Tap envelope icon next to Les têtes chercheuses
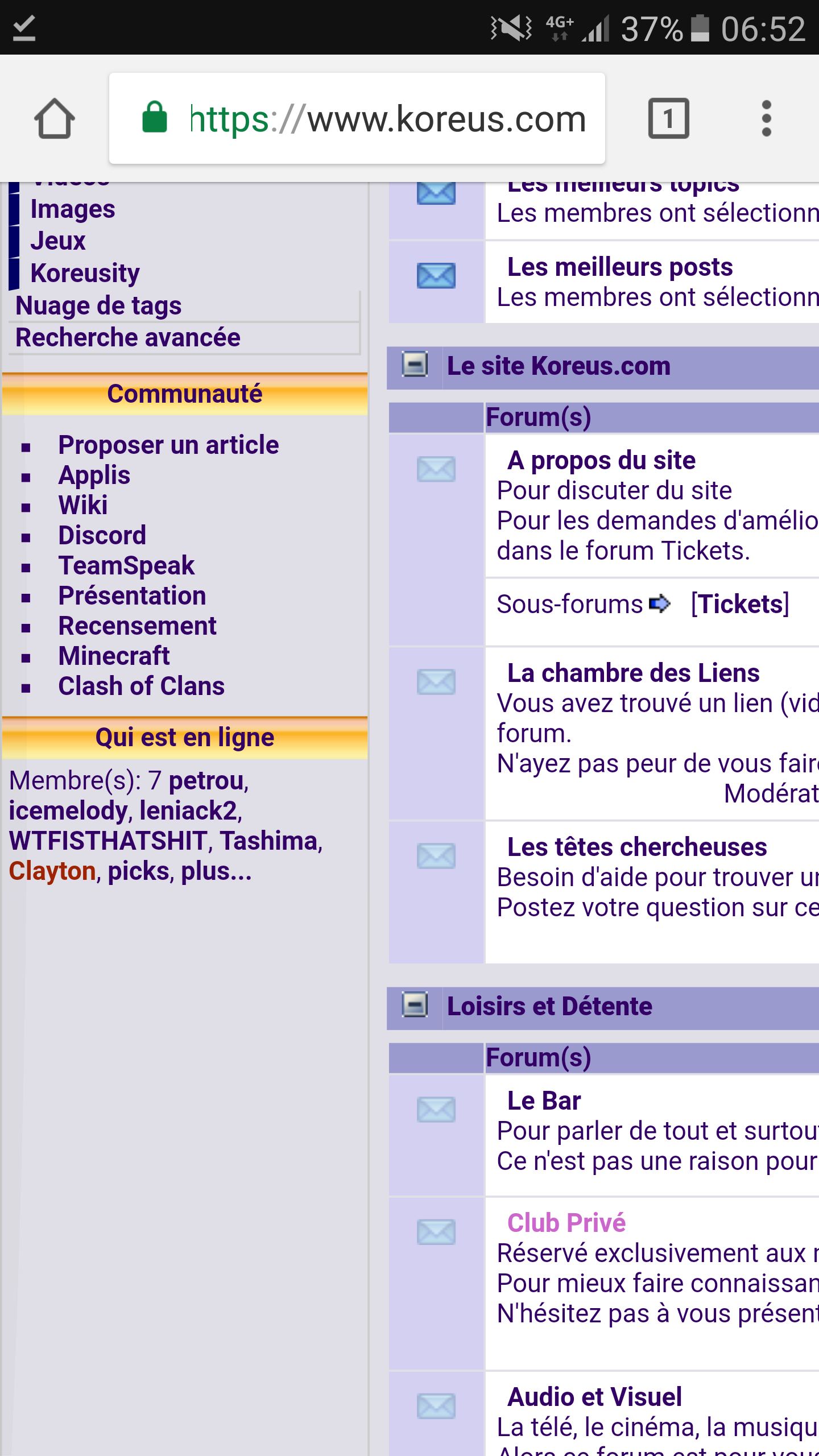This screenshot has width=819, height=1456. (436, 856)
